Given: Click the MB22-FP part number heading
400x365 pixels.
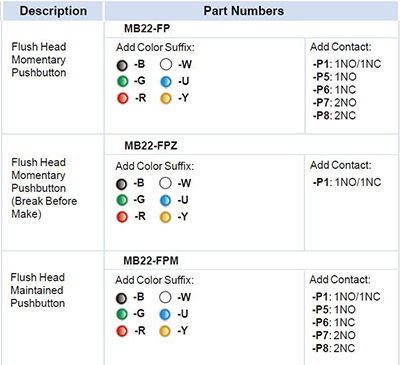Looking at the screenshot, I should coord(147,29).
